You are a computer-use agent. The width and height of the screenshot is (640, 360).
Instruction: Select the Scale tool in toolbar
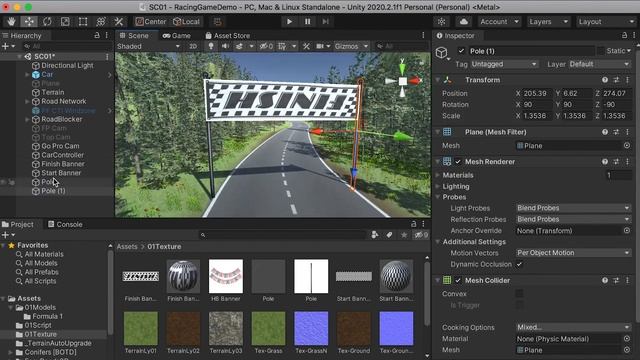(x=65, y=22)
